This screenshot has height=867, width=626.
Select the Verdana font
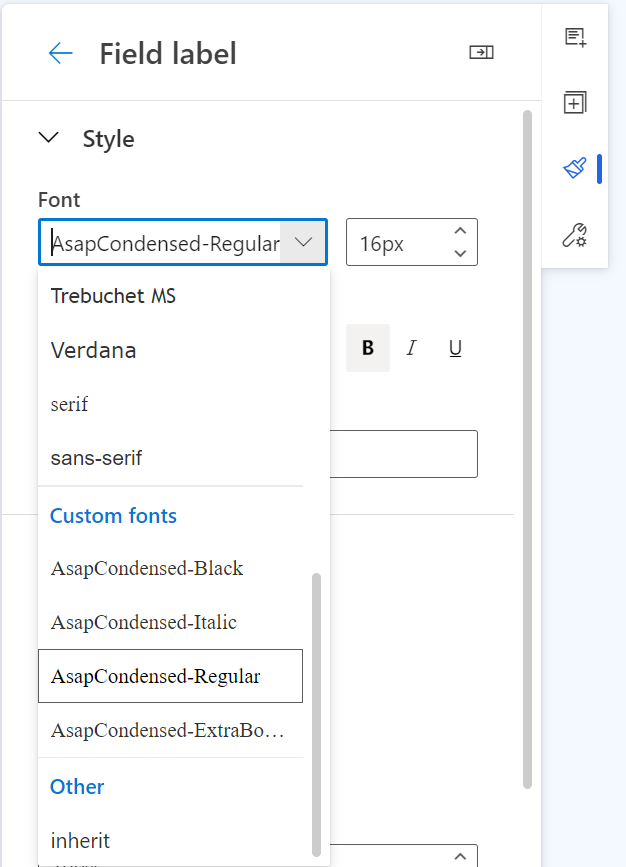[93, 350]
